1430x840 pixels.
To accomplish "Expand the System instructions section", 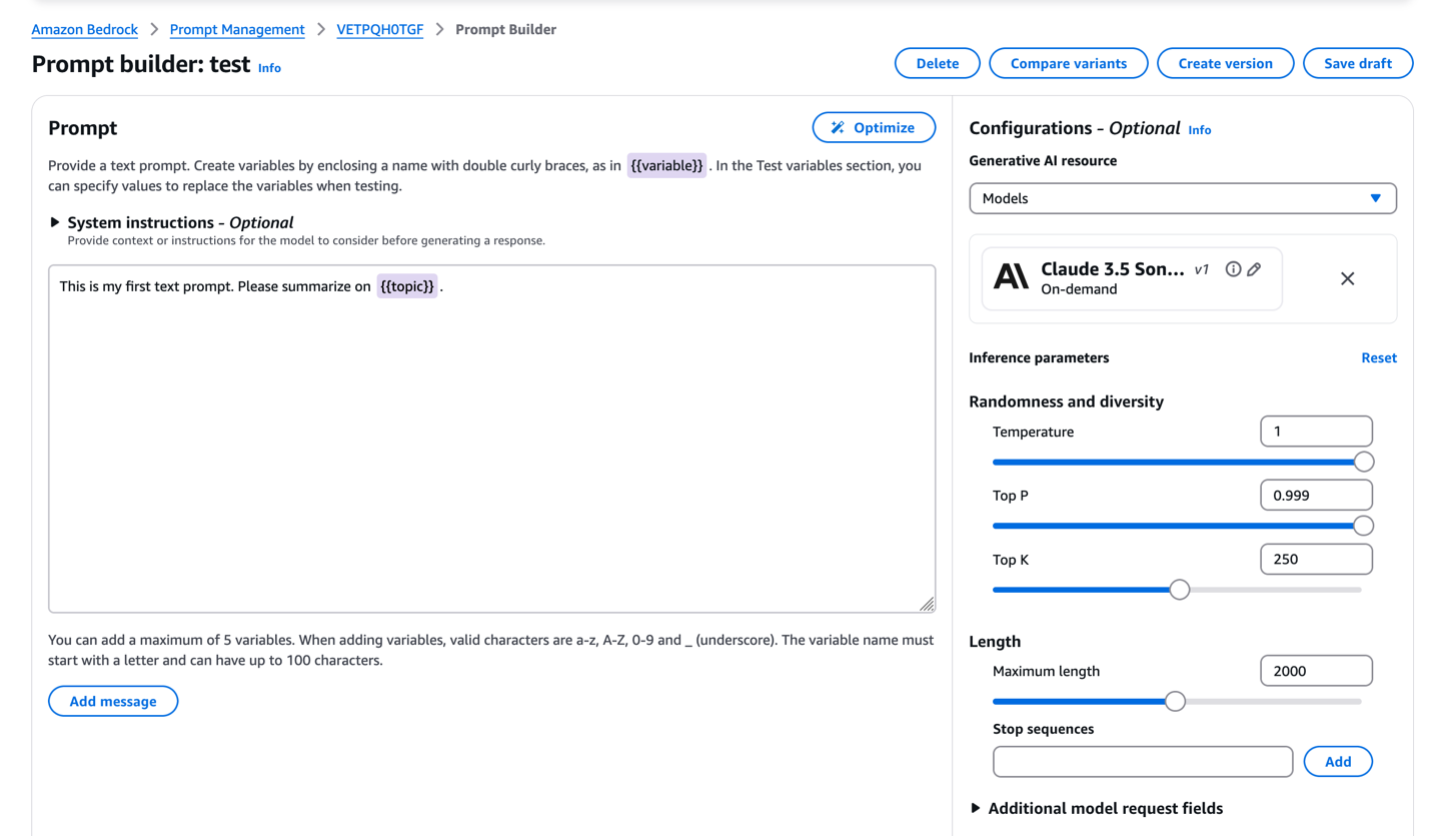I will pos(53,222).
